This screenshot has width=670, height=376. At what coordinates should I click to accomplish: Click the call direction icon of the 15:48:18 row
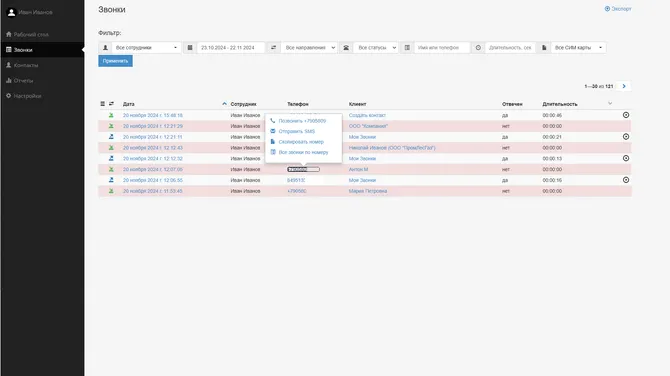point(111,115)
